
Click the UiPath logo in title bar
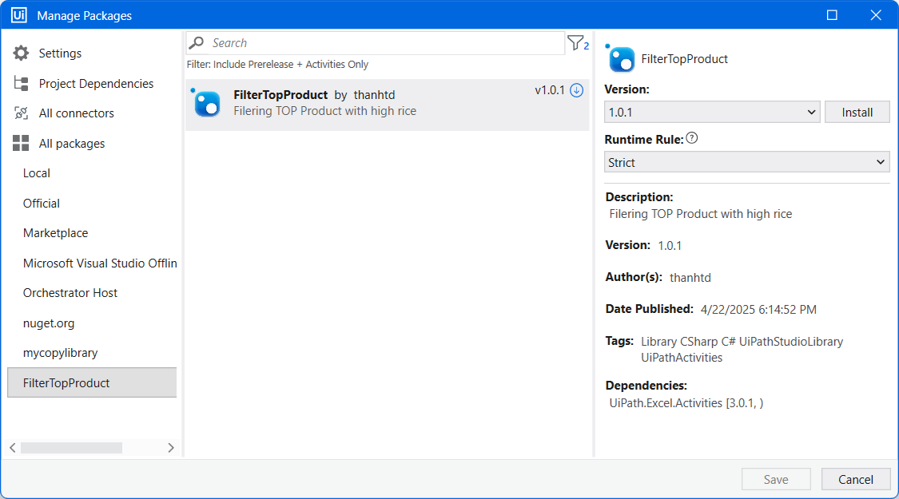[19, 15]
